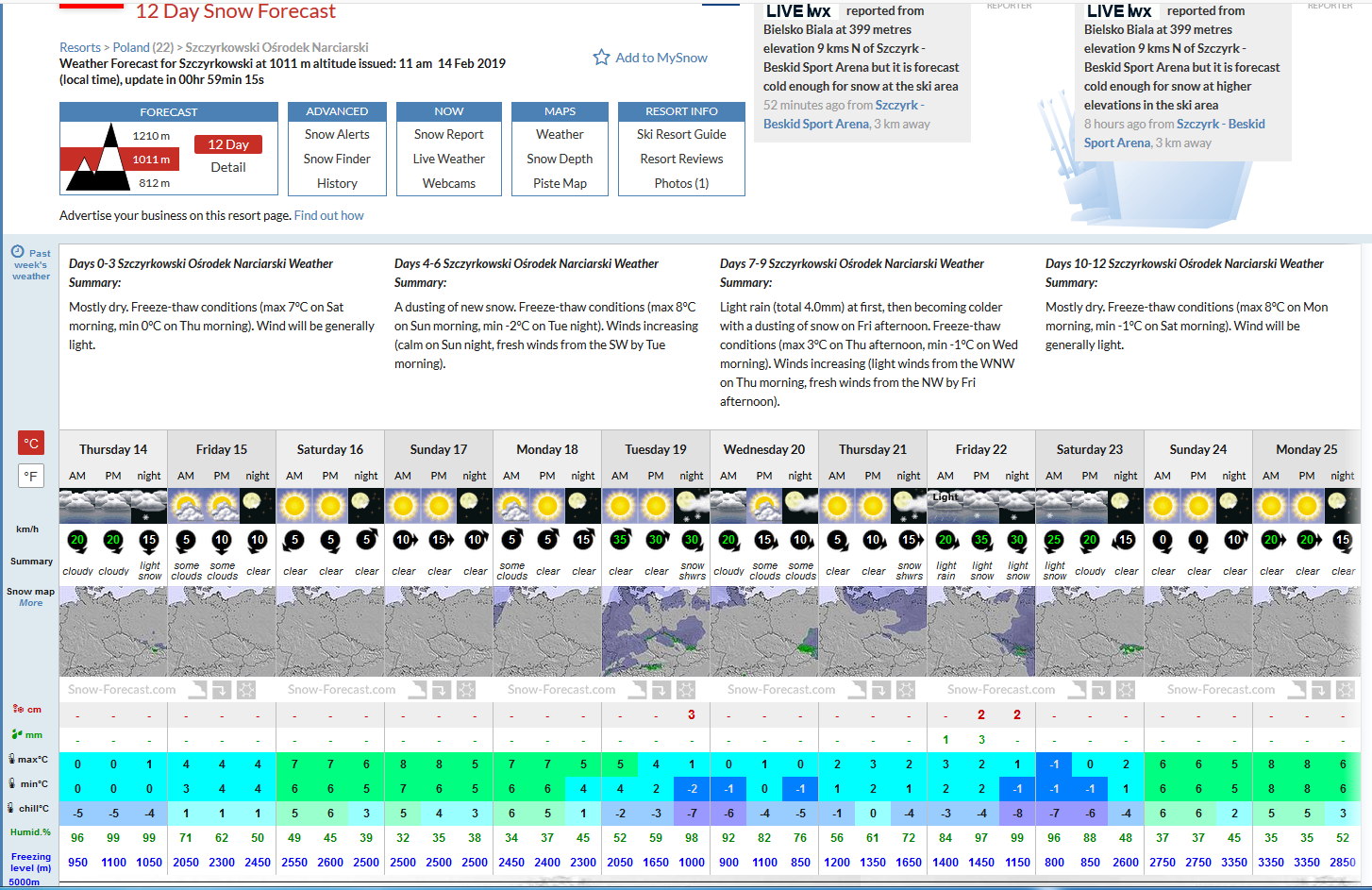
Task: Open Friday 22 snow map thumbnail
Action: (x=981, y=631)
